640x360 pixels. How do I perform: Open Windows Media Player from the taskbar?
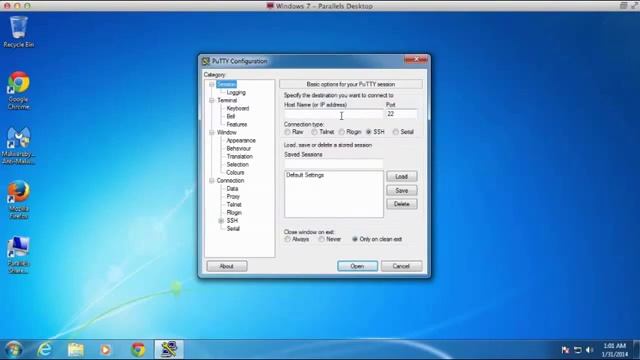(106, 350)
